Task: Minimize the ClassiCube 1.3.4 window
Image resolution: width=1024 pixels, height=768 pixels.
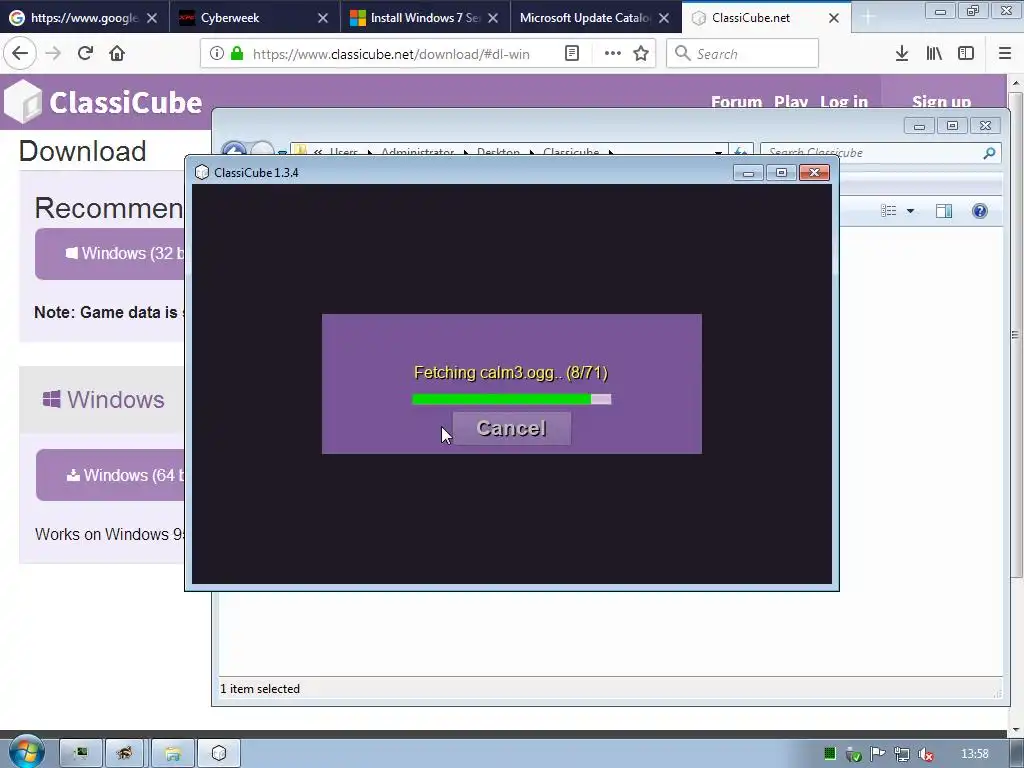Action: tap(748, 172)
